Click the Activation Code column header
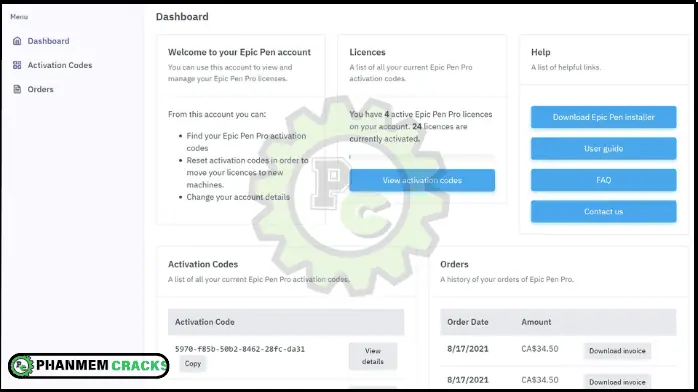 tap(204, 322)
